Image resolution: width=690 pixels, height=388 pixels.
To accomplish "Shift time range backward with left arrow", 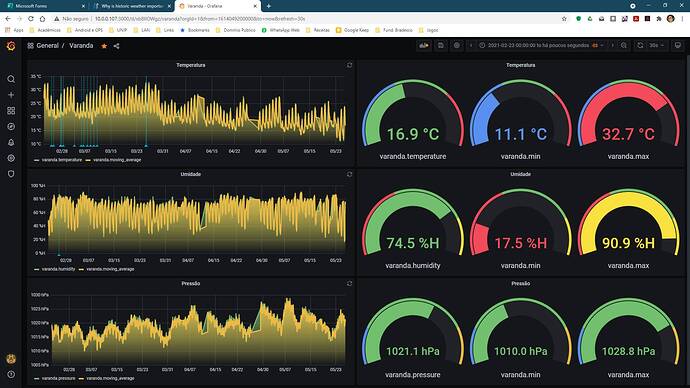I will pos(471,45).
